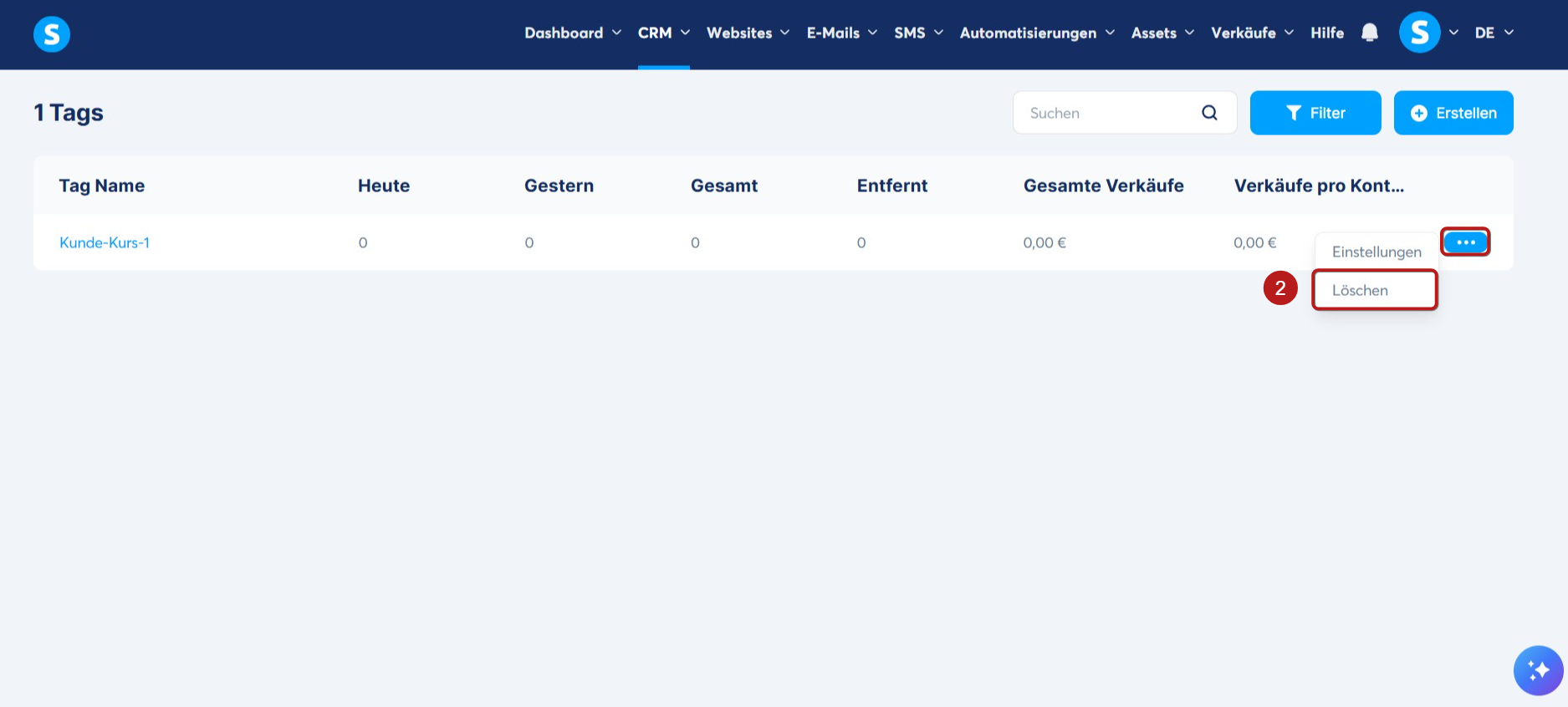1568x707 pixels.
Task: Open the E-Mails dropdown
Action: (x=842, y=33)
